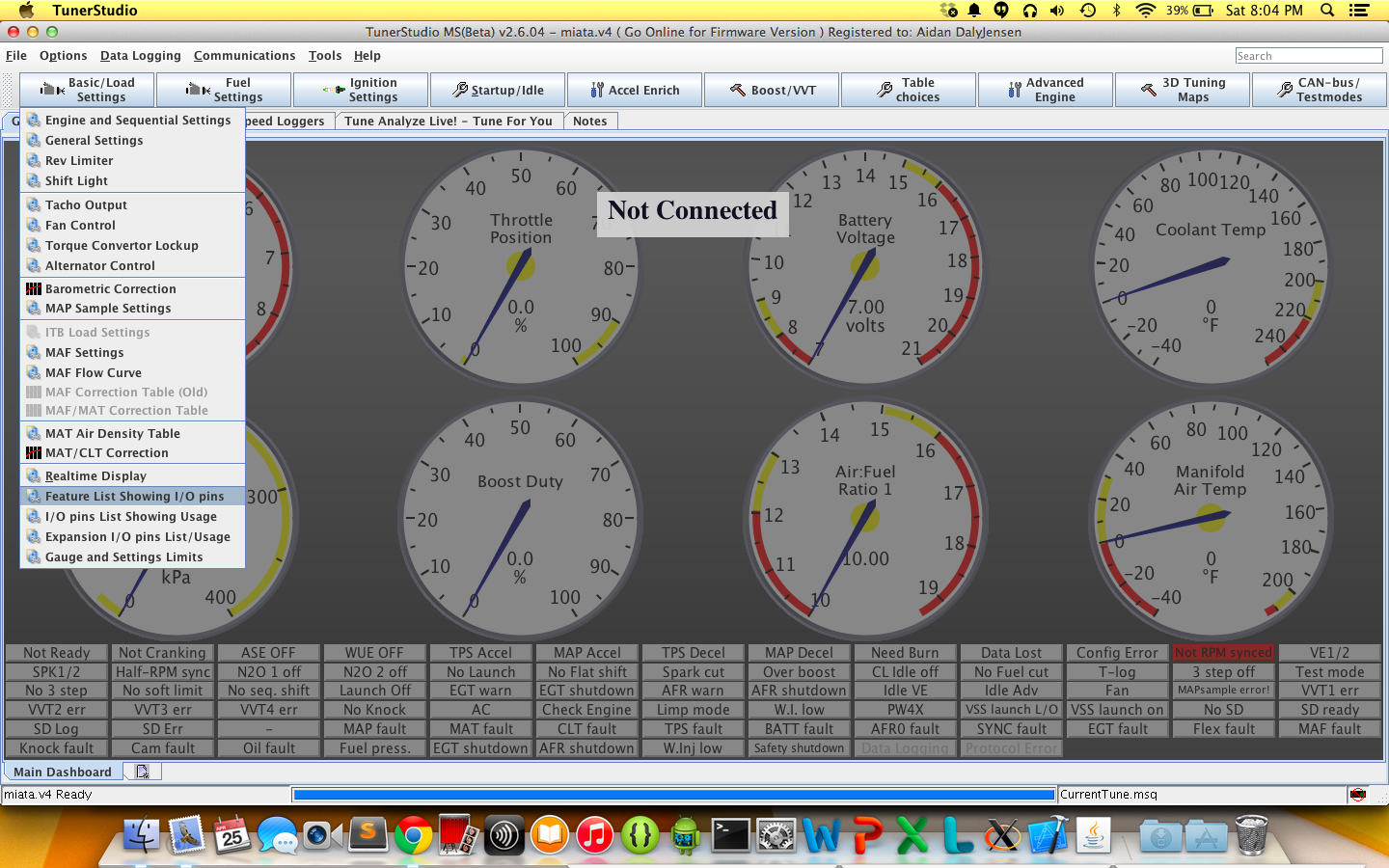This screenshot has width=1389, height=868.
Task: Select Rev Limiter from the open menu
Action: (x=79, y=161)
